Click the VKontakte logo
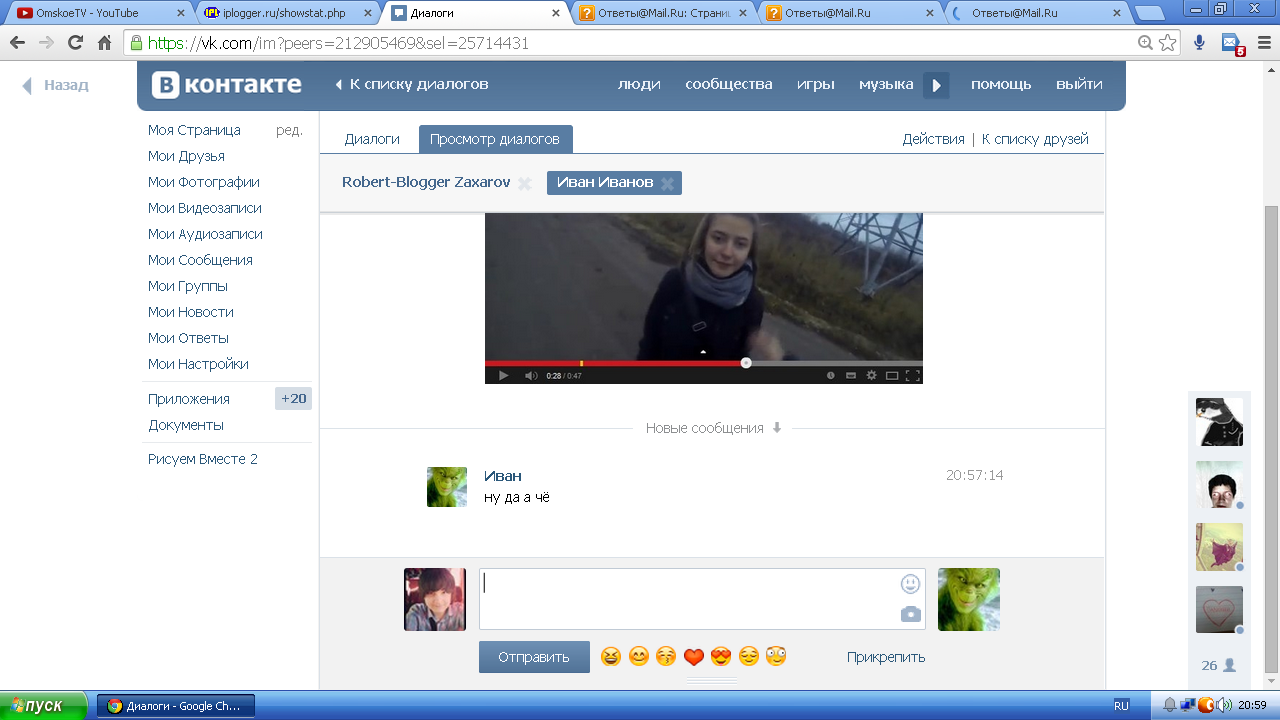The height and width of the screenshot is (720, 1280). coord(227,85)
